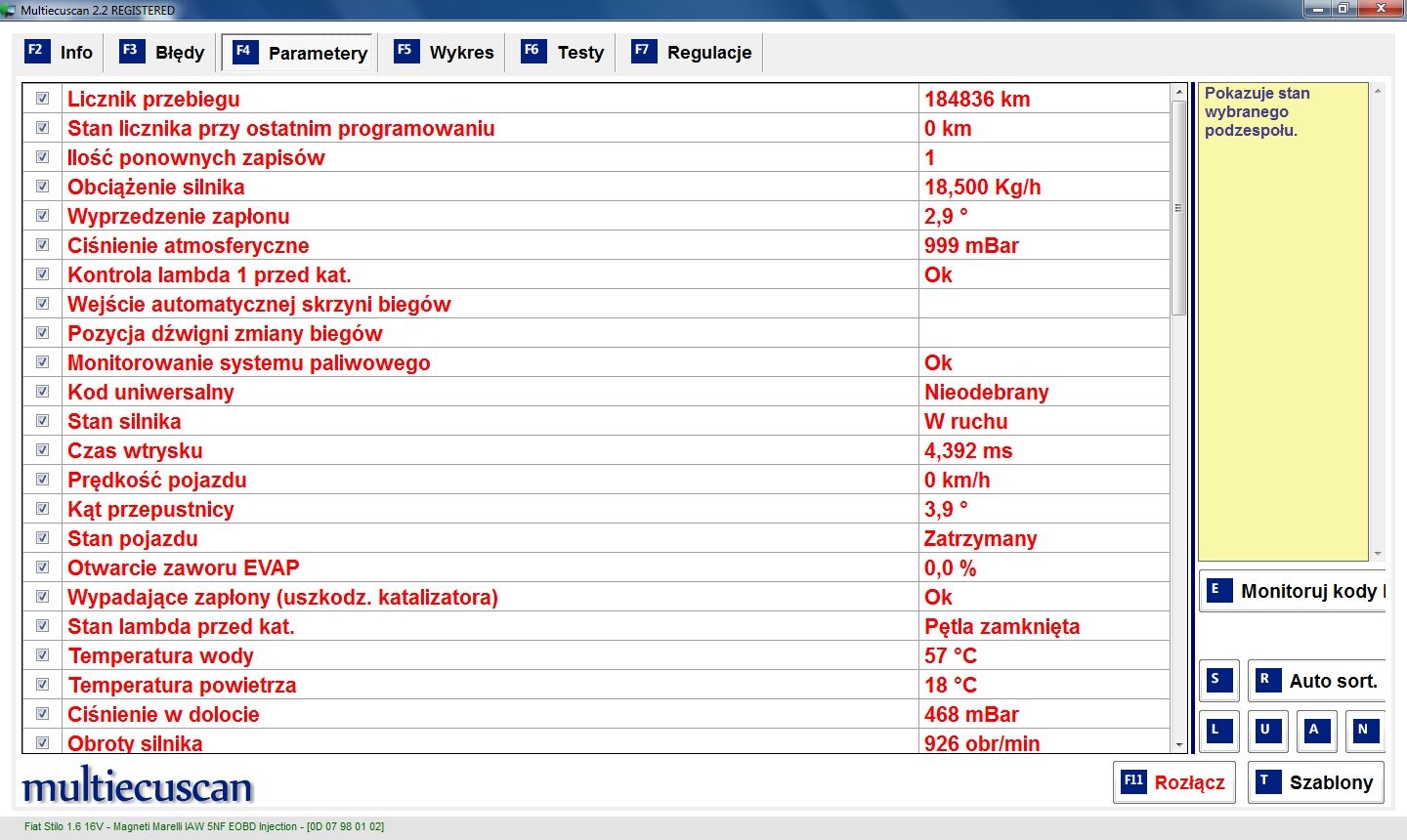
Task: Click the parameter list scrollbar thumb
Action: tap(1179, 208)
